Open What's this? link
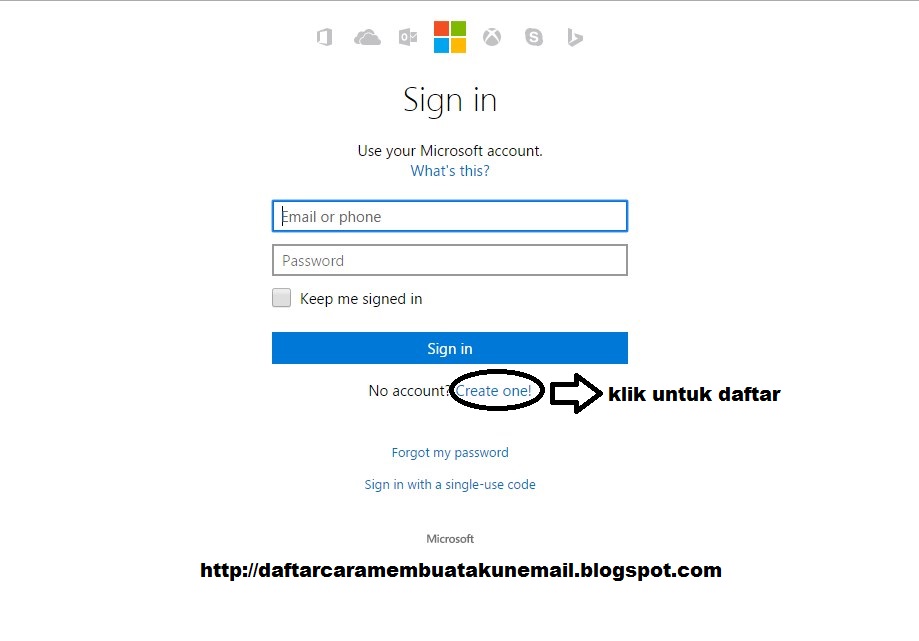The image size is (919, 641). 450,171
